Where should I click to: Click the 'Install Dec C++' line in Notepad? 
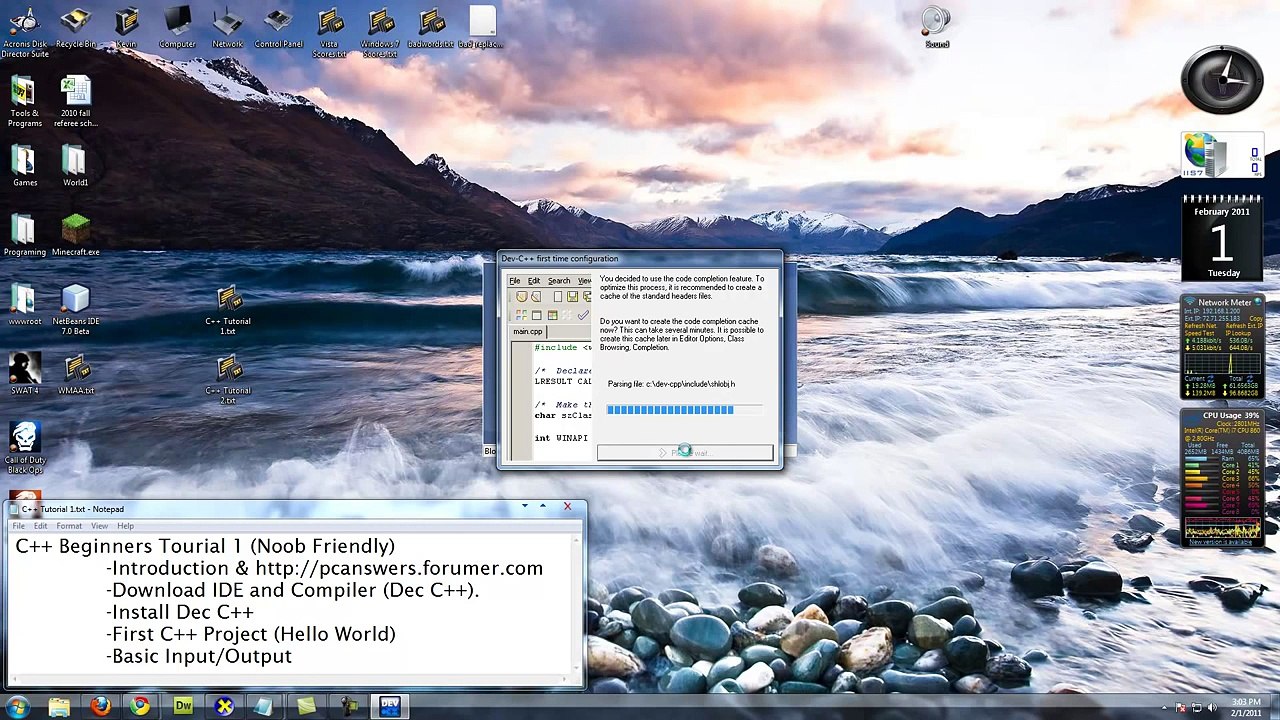[x=182, y=612]
